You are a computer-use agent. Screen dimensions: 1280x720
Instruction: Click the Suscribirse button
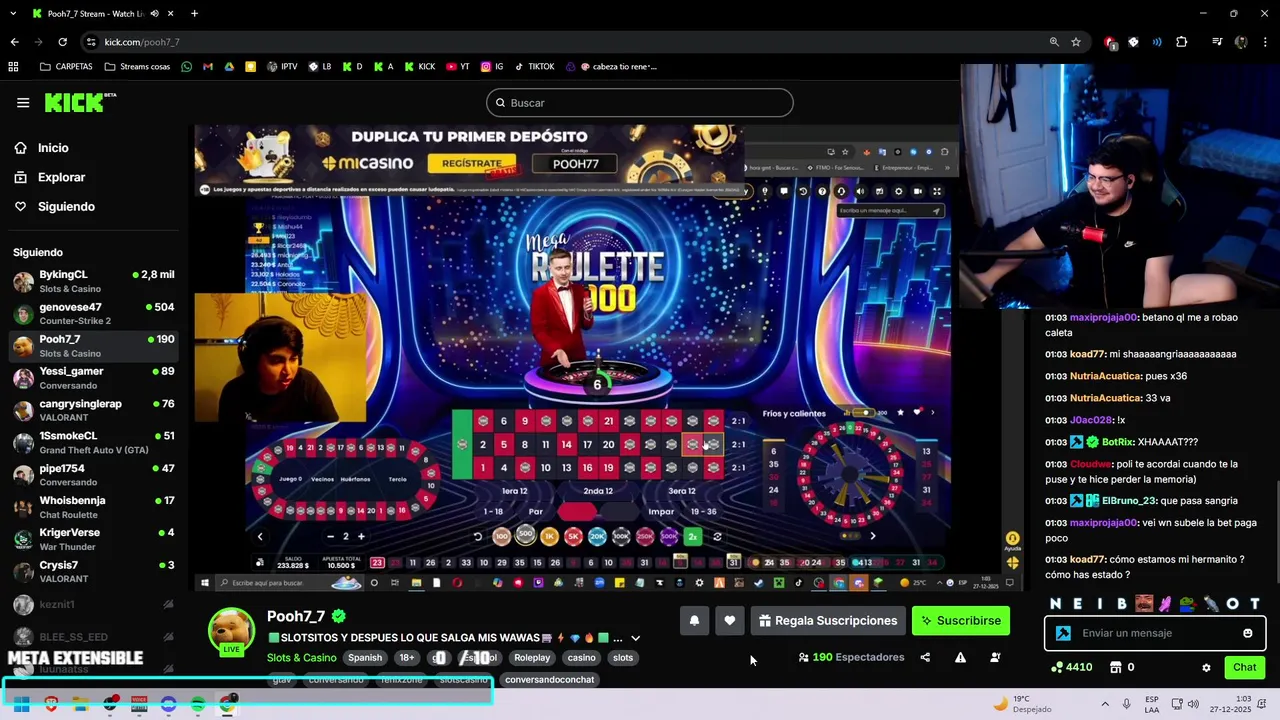click(960, 621)
